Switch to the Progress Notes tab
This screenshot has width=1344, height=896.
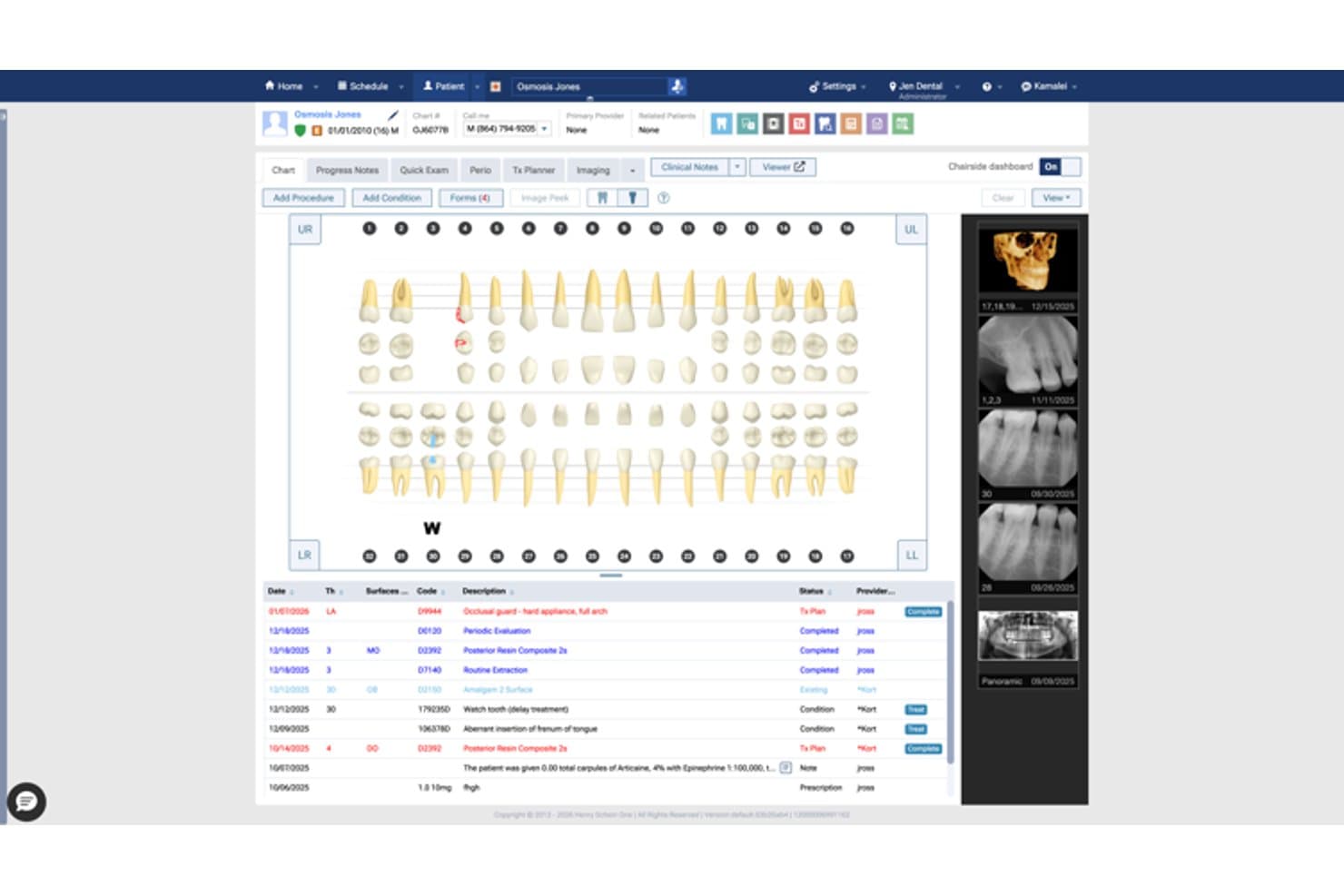click(x=347, y=171)
